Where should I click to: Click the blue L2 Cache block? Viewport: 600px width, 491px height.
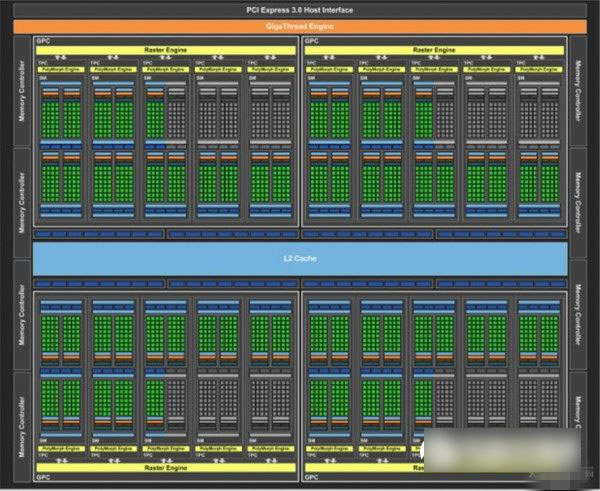point(300,259)
